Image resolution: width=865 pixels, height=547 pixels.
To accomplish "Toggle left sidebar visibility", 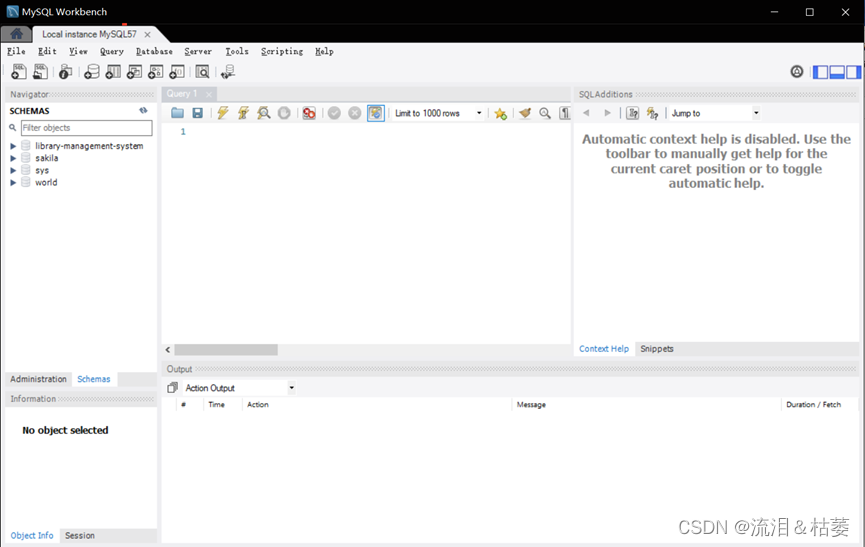I will point(820,72).
